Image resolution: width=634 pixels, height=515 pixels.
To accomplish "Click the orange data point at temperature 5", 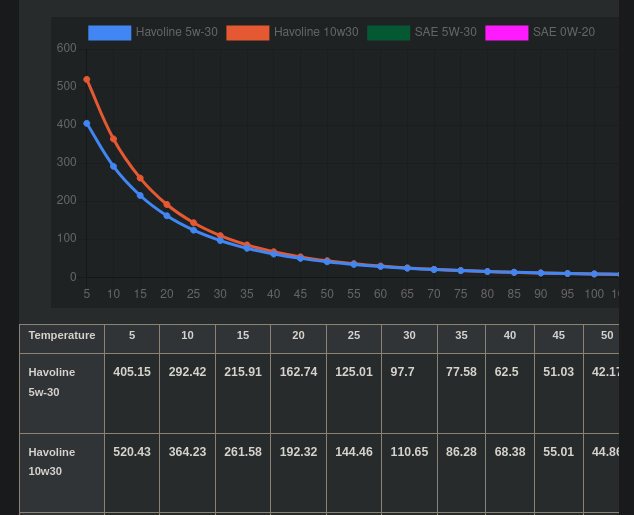I will pyautogui.click(x=87, y=80).
